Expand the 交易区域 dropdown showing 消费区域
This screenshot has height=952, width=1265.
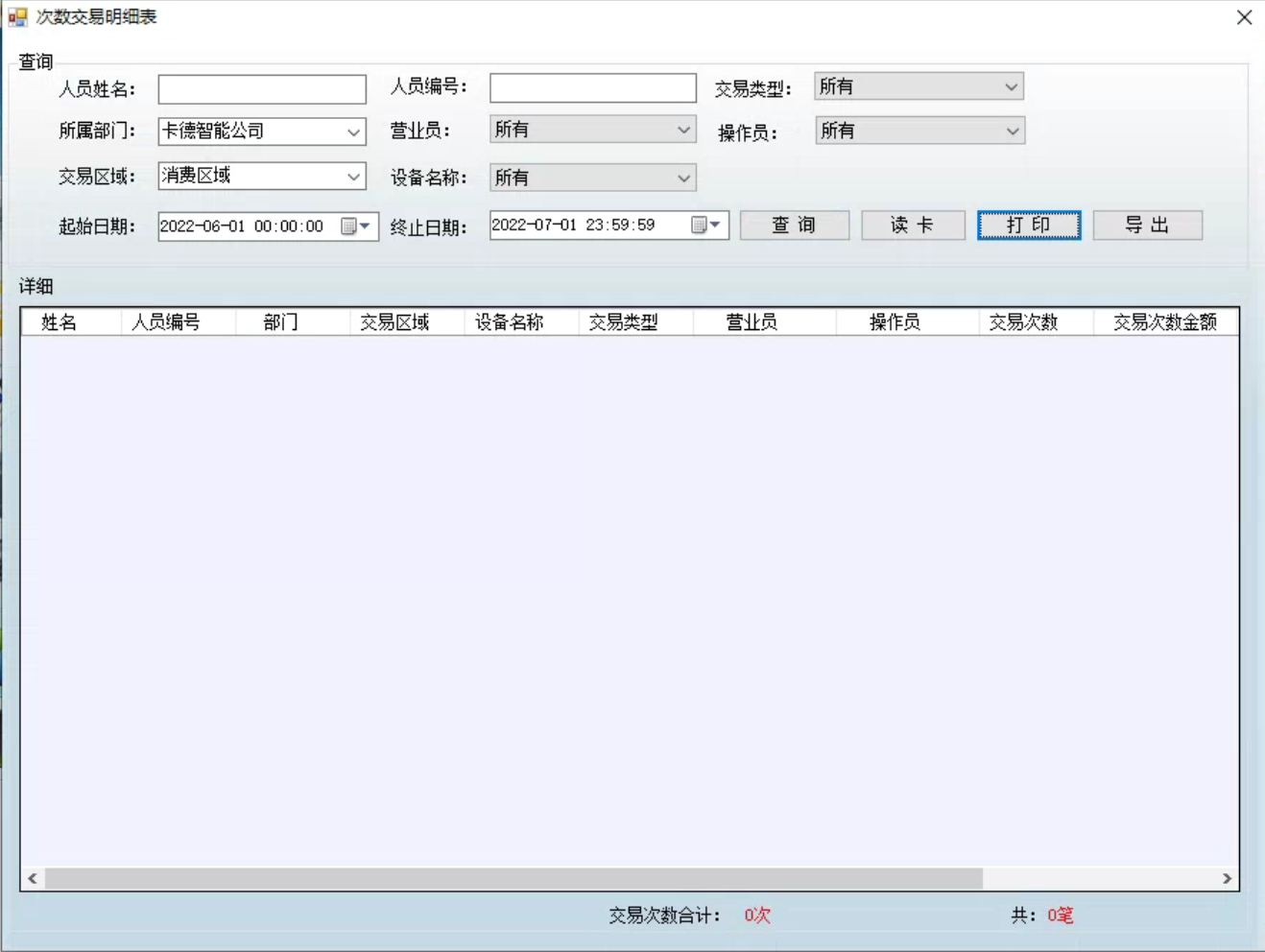262,176
